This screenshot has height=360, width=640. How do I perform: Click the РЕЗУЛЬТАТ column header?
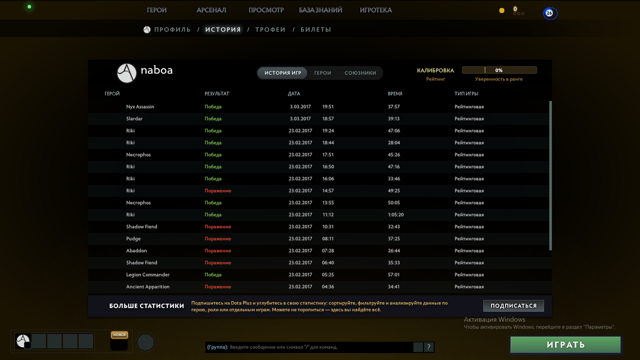(x=217, y=93)
